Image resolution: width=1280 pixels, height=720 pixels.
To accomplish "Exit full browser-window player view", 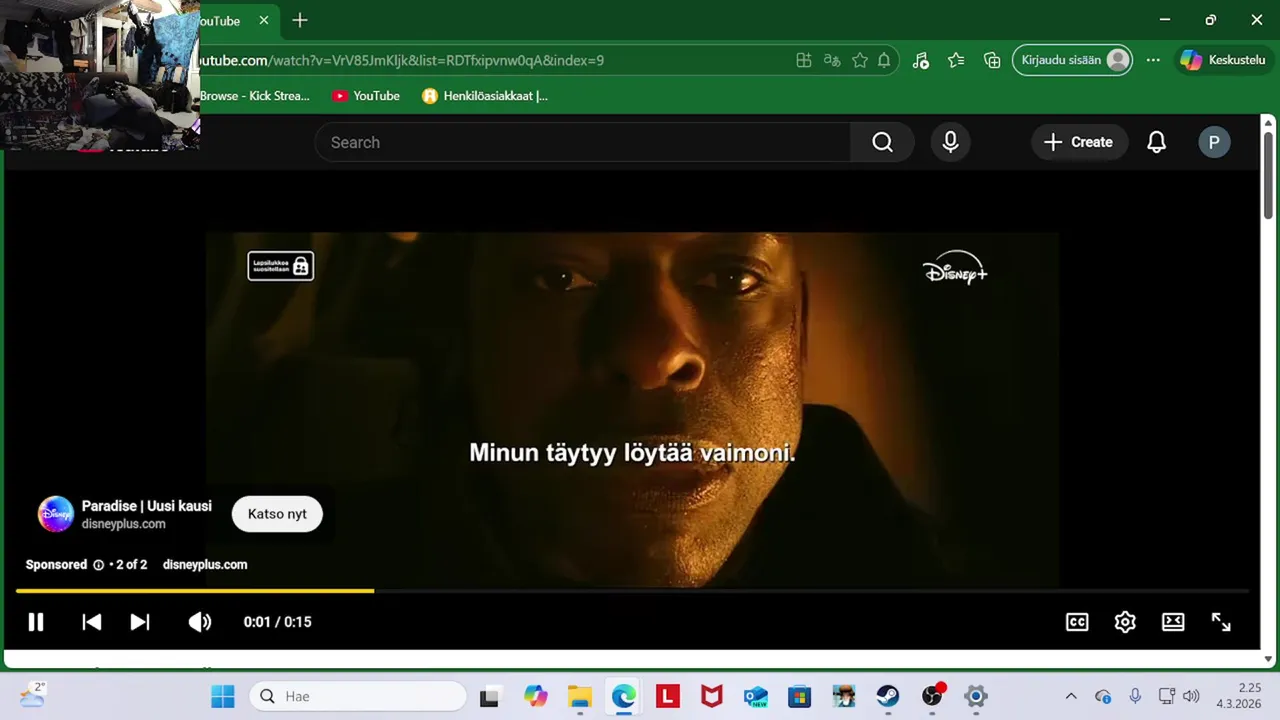I will [x=1221, y=622].
